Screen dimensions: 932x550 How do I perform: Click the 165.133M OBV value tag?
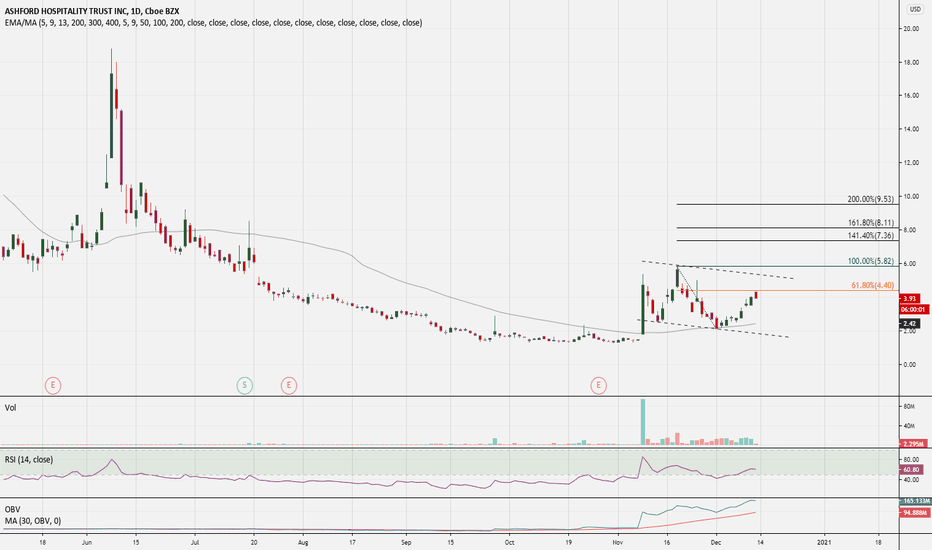915,501
